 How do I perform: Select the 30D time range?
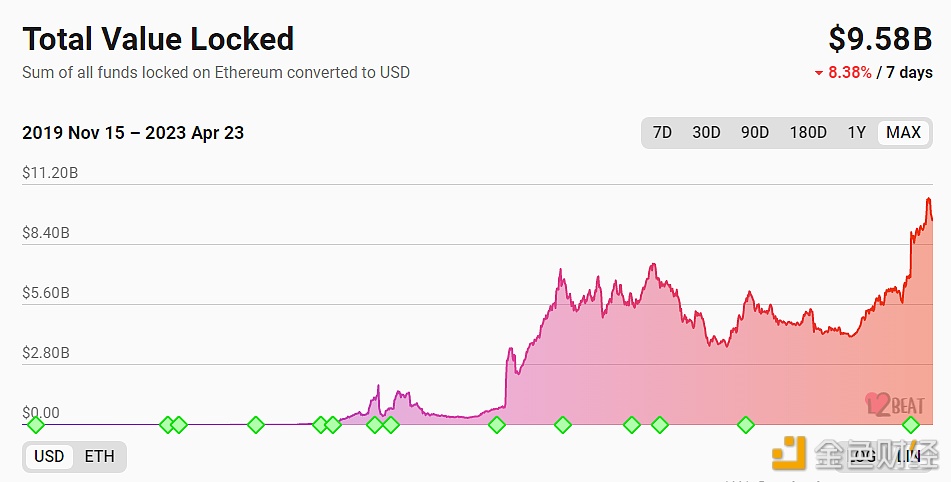click(706, 133)
